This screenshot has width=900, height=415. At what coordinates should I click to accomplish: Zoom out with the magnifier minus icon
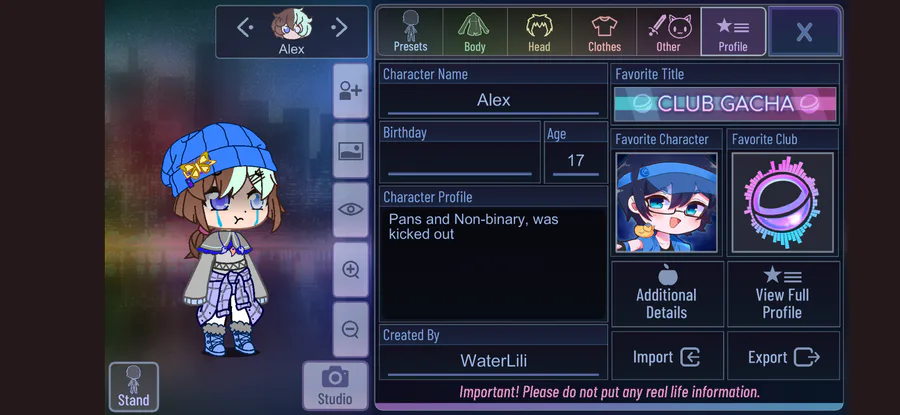(350, 329)
